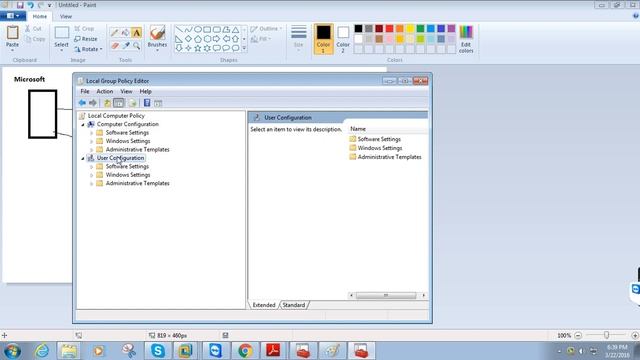
Task: Select Administrative Templates in the right pane list
Action: [385, 157]
